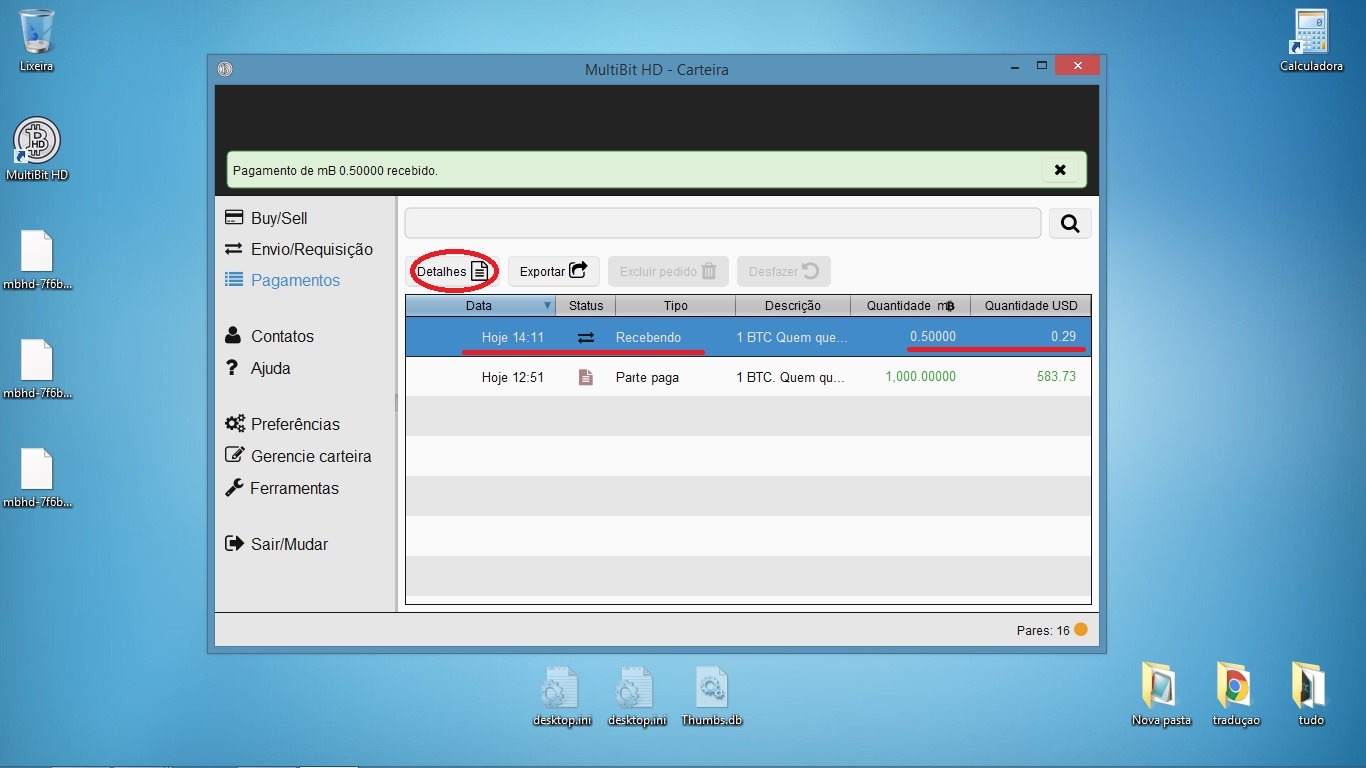
Task: Click the Quantidade USD column header
Action: pos(1030,306)
